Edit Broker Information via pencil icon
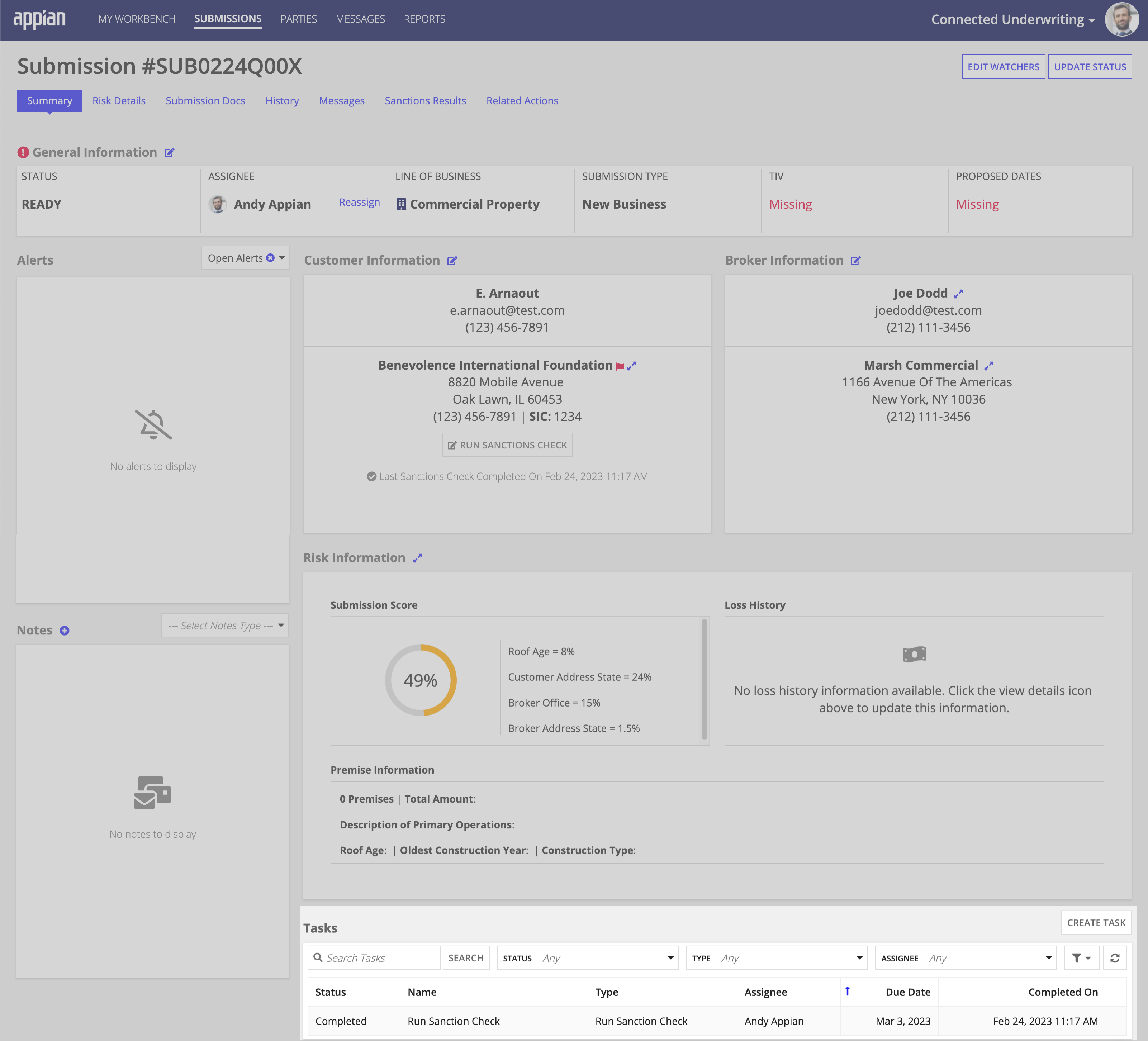 click(x=855, y=261)
